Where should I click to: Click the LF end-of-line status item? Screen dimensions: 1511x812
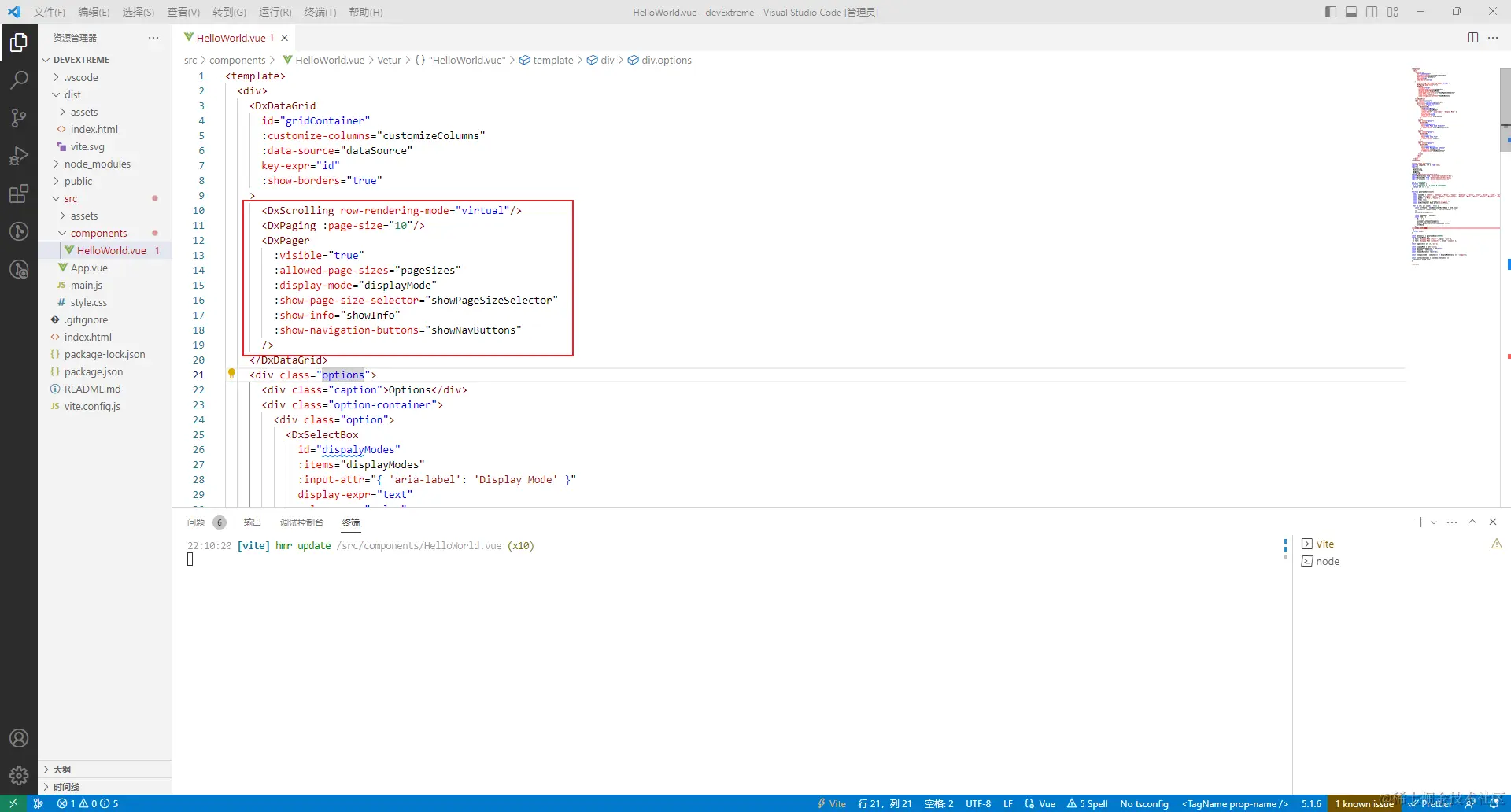[1008, 803]
